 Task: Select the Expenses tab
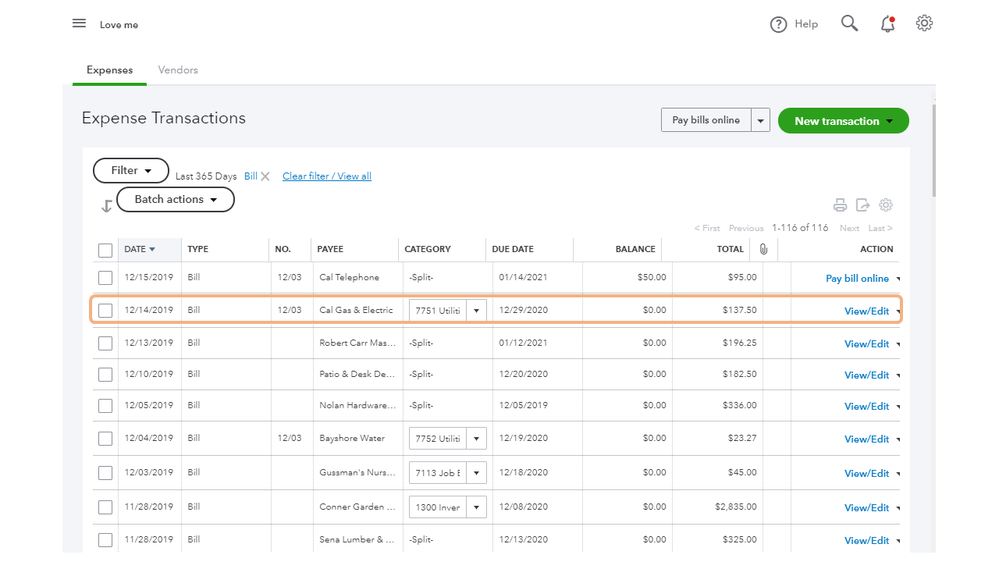(110, 70)
